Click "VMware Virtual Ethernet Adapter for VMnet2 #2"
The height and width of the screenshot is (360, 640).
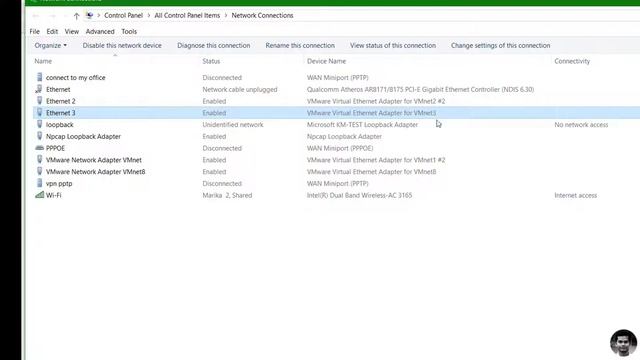(x=376, y=101)
